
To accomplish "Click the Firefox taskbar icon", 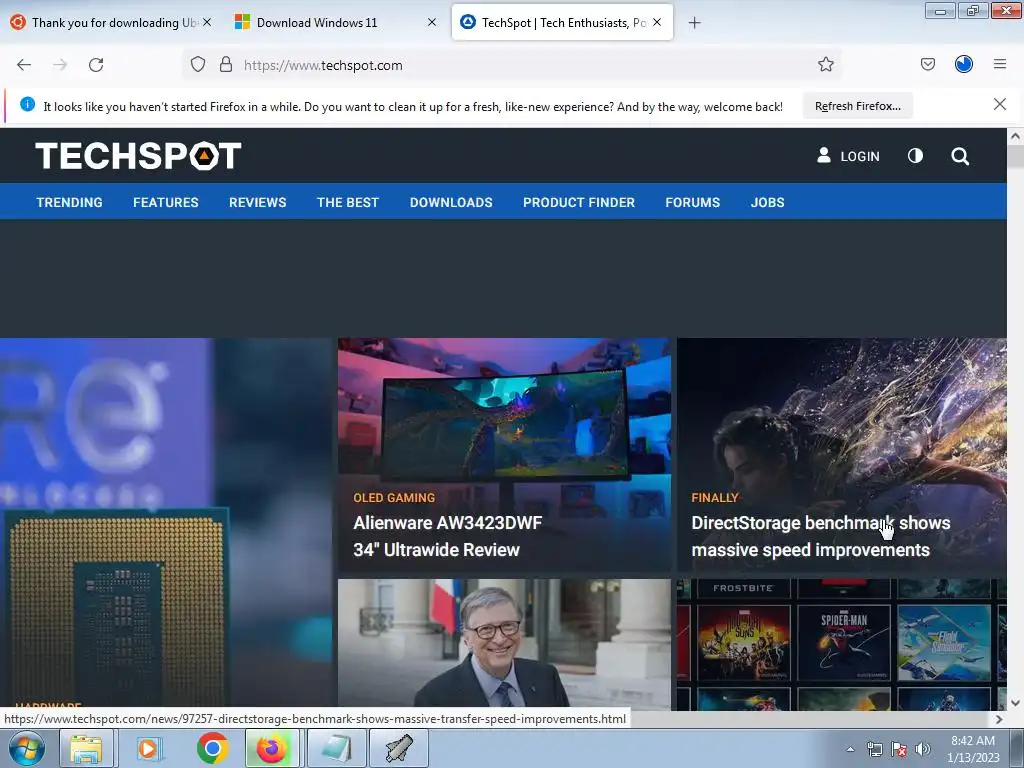I will [x=272, y=748].
